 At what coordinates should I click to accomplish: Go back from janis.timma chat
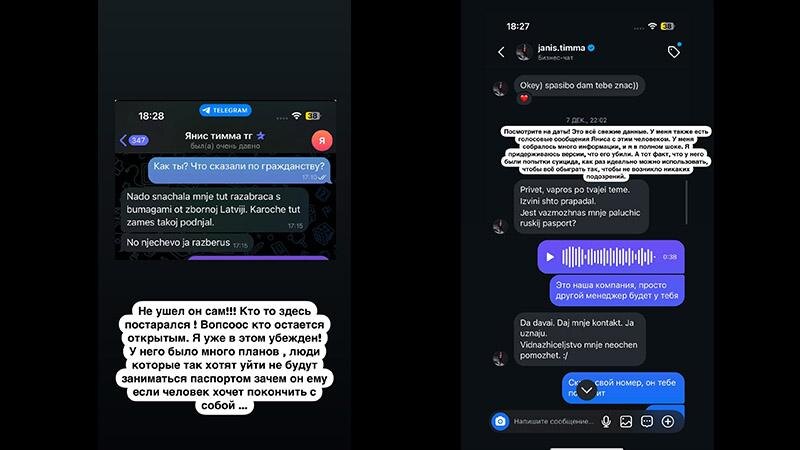[502, 52]
